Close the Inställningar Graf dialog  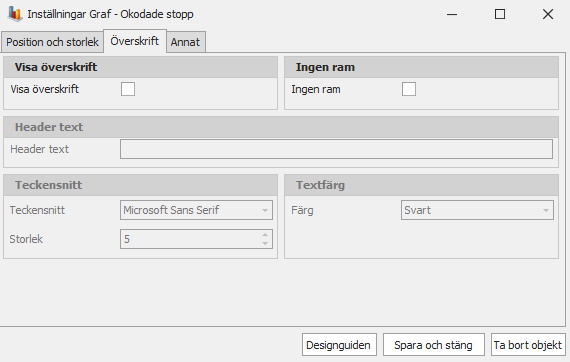548,14
